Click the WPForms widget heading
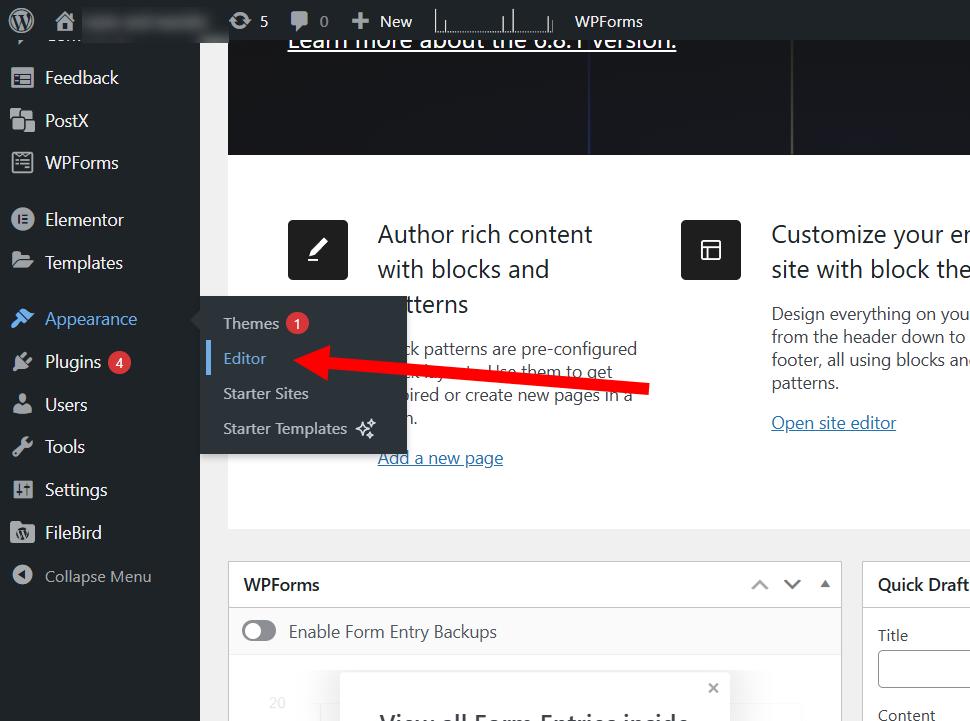The width and height of the screenshot is (970, 721). [x=281, y=585]
